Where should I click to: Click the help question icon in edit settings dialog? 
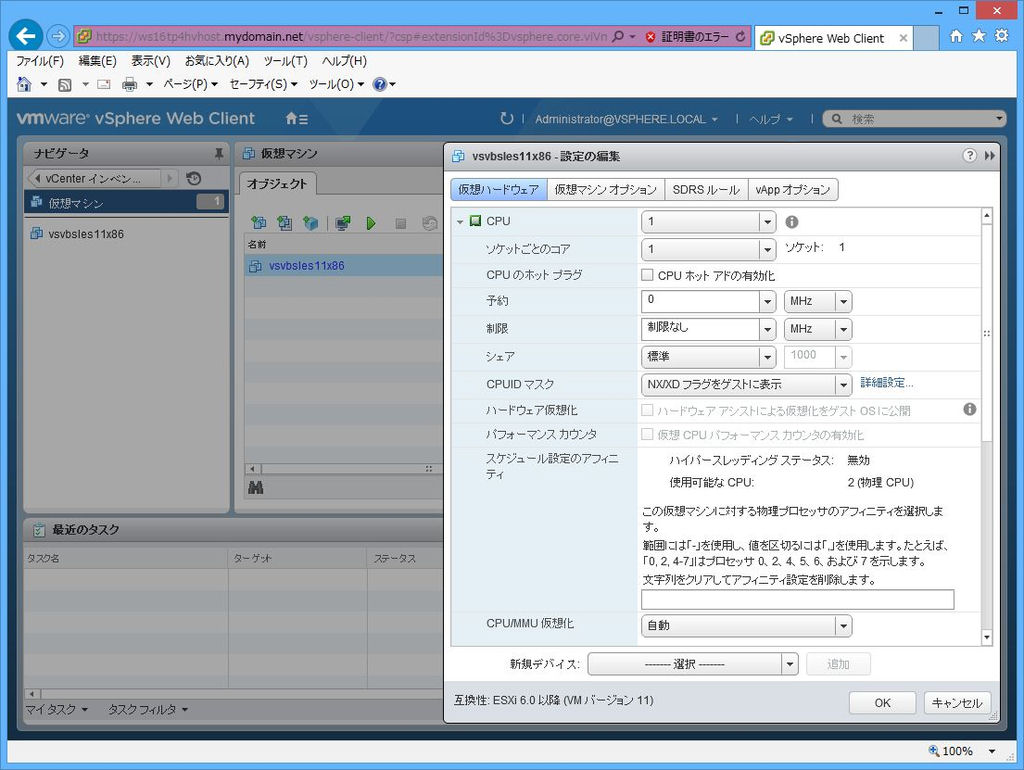(969, 155)
